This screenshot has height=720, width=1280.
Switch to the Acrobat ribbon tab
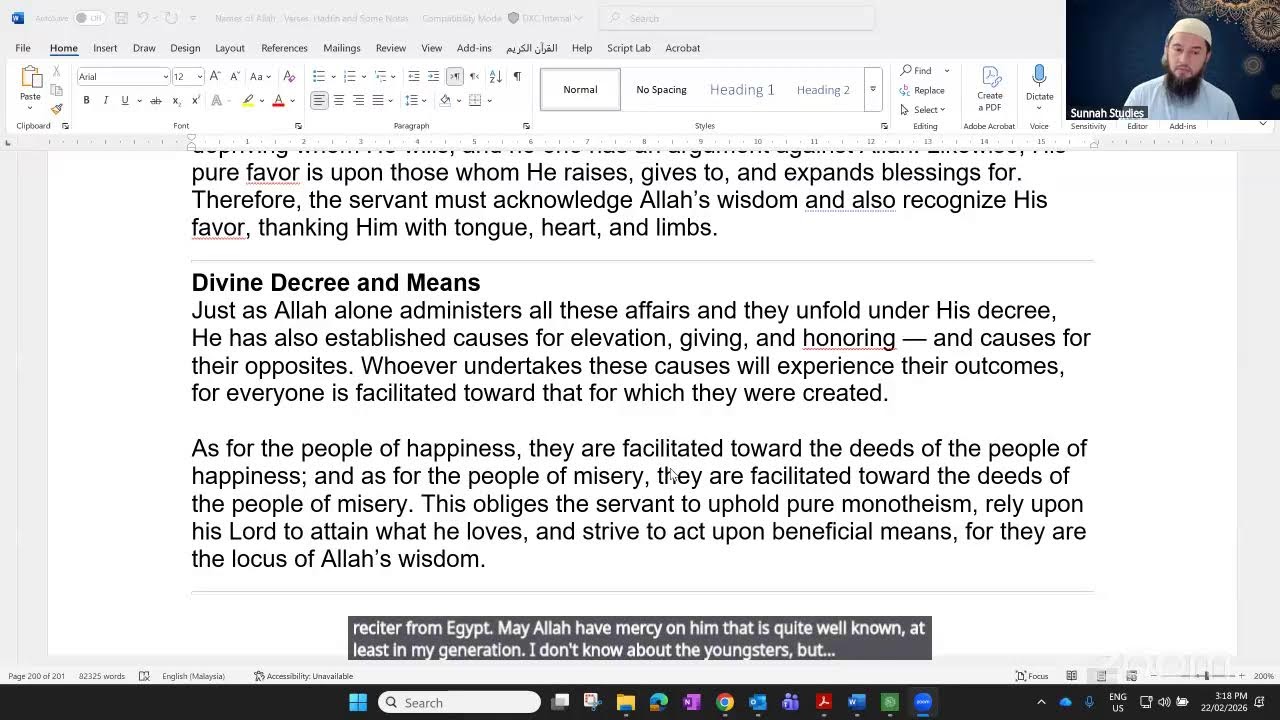pos(683,48)
